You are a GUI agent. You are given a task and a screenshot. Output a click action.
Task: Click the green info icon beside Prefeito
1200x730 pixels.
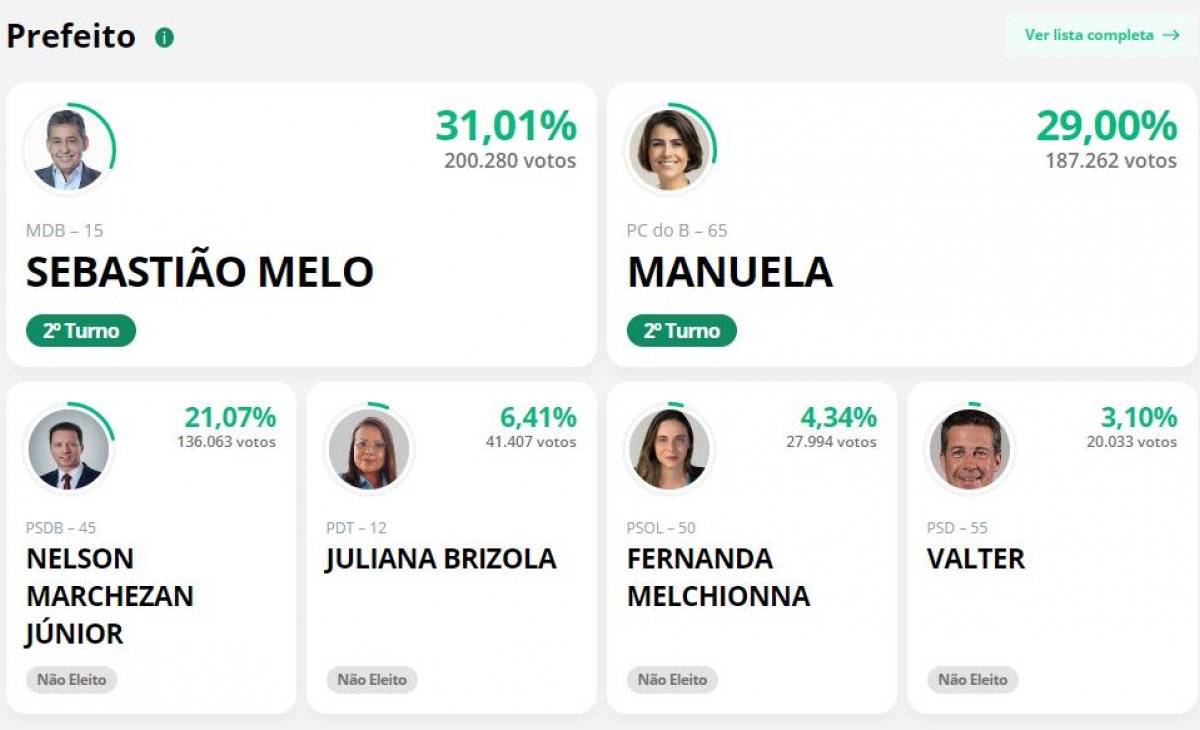coord(164,38)
